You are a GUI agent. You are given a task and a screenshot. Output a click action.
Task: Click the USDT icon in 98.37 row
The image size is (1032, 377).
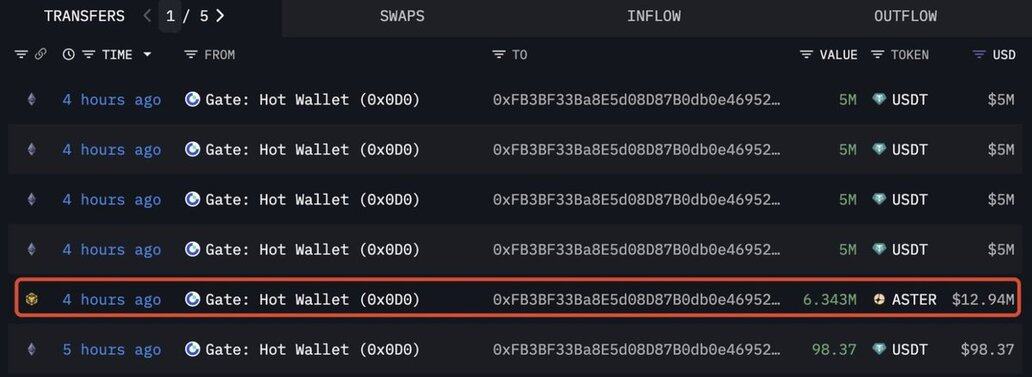coord(879,349)
